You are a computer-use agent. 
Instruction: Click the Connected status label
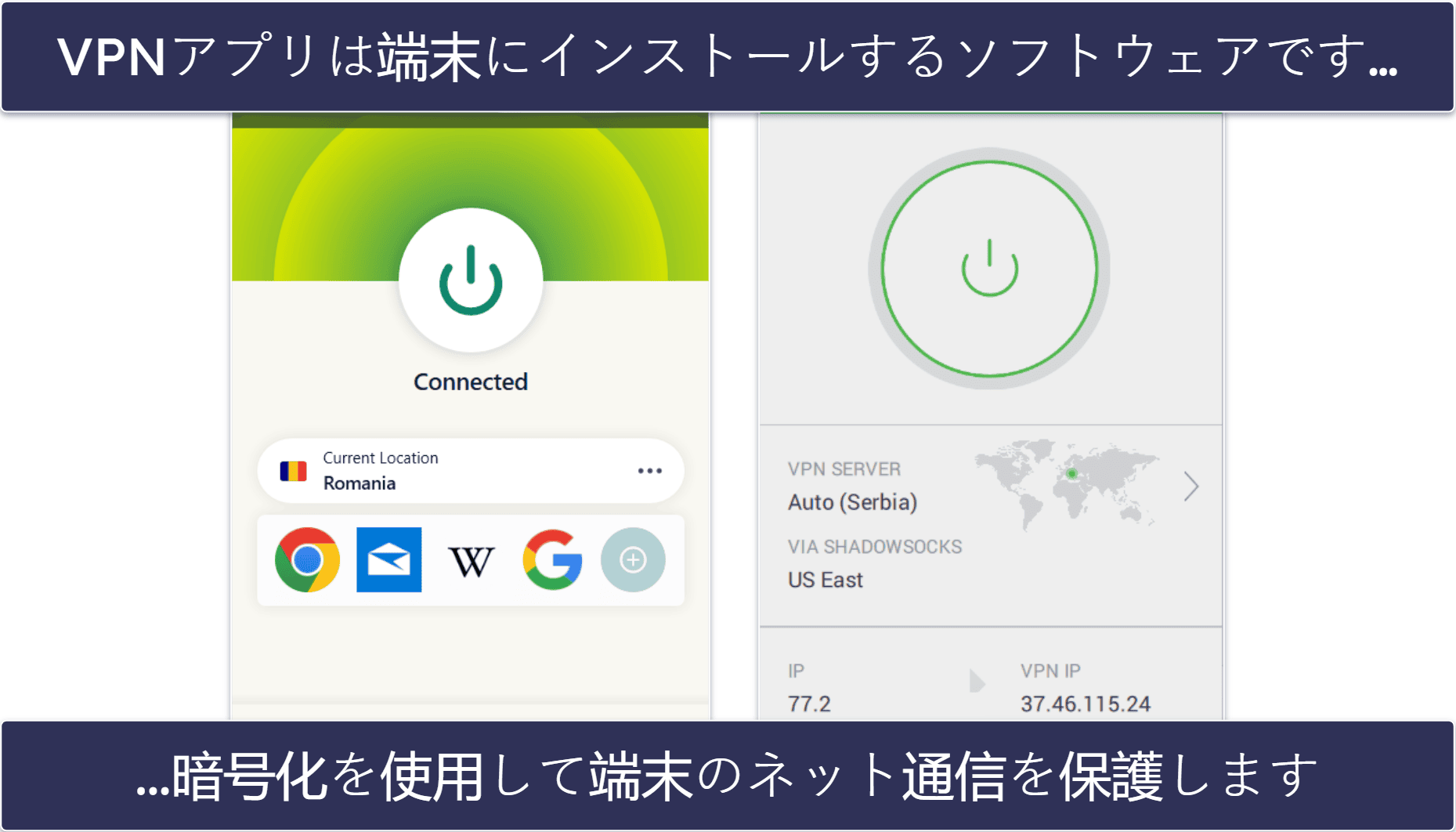coord(471,382)
